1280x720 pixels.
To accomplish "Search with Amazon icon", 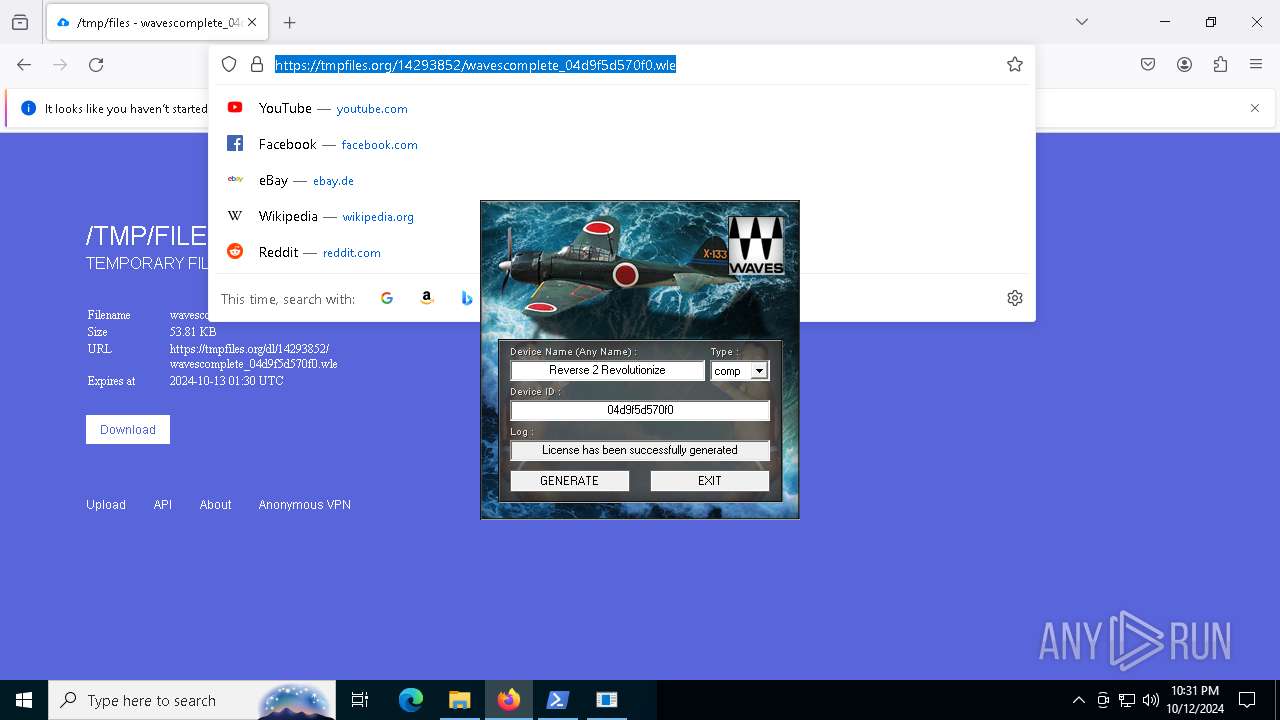I will 427,298.
